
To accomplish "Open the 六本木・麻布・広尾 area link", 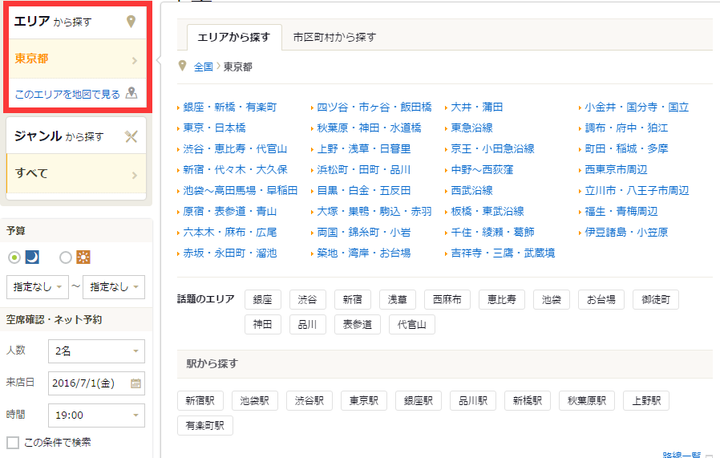I will pyautogui.click(x=230, y=232).
